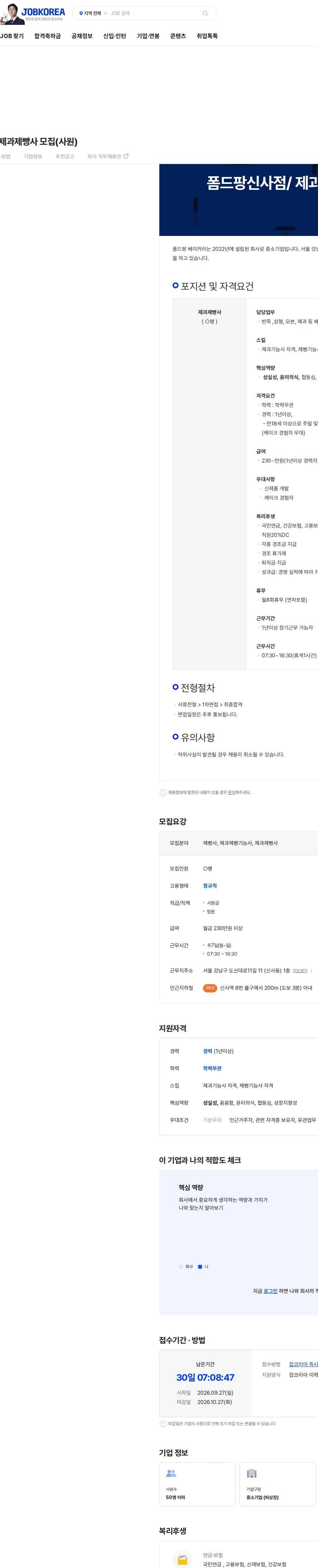
Task: Click the 07:30~16:30(휴게1시간) work hours text
Action: (x=289, y=655)
